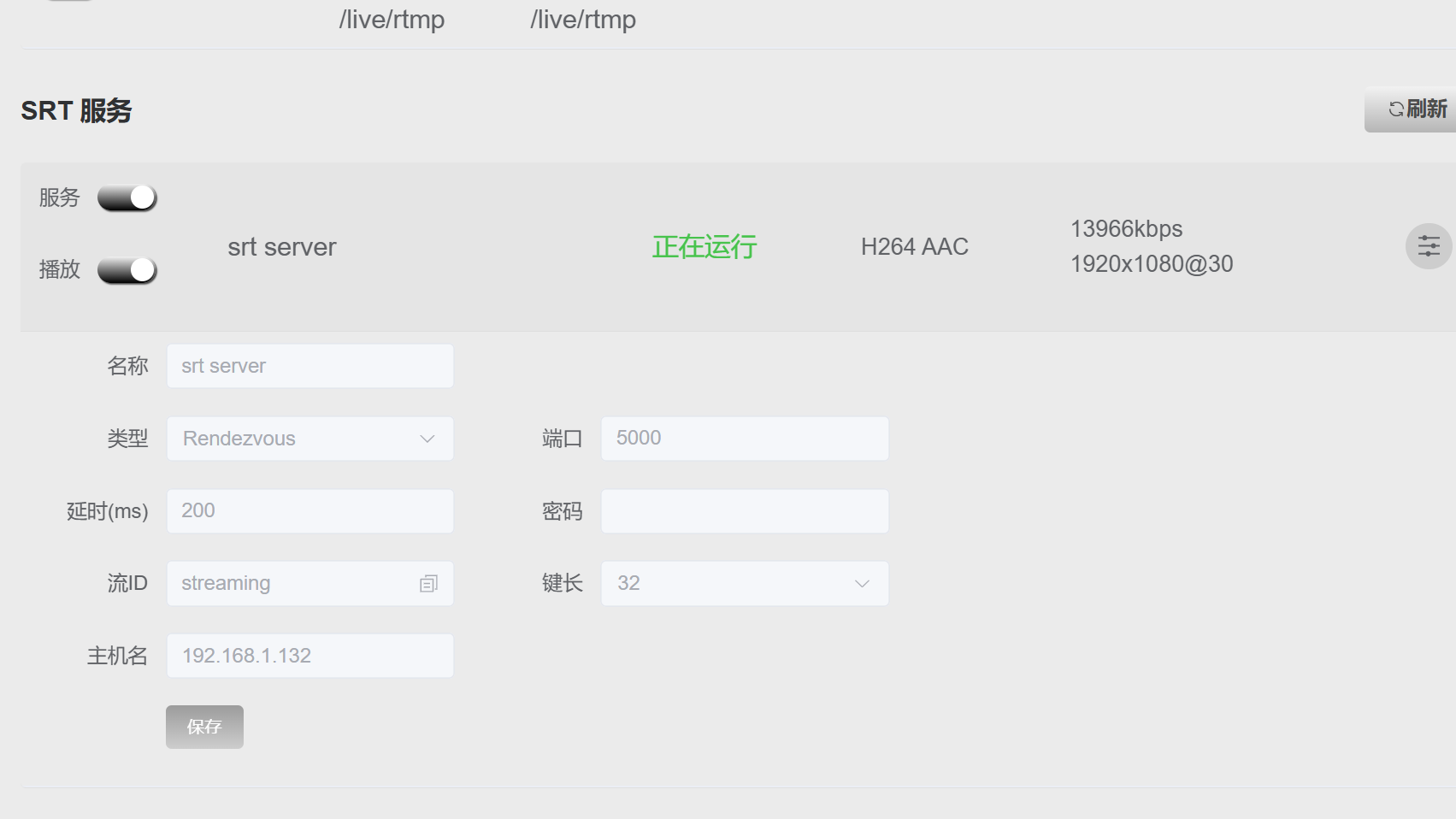The height and width of the screenshot is (819, 1456).
Task: Open the SRT server settings sliders icon
Action: click(x=1429, y=246)
